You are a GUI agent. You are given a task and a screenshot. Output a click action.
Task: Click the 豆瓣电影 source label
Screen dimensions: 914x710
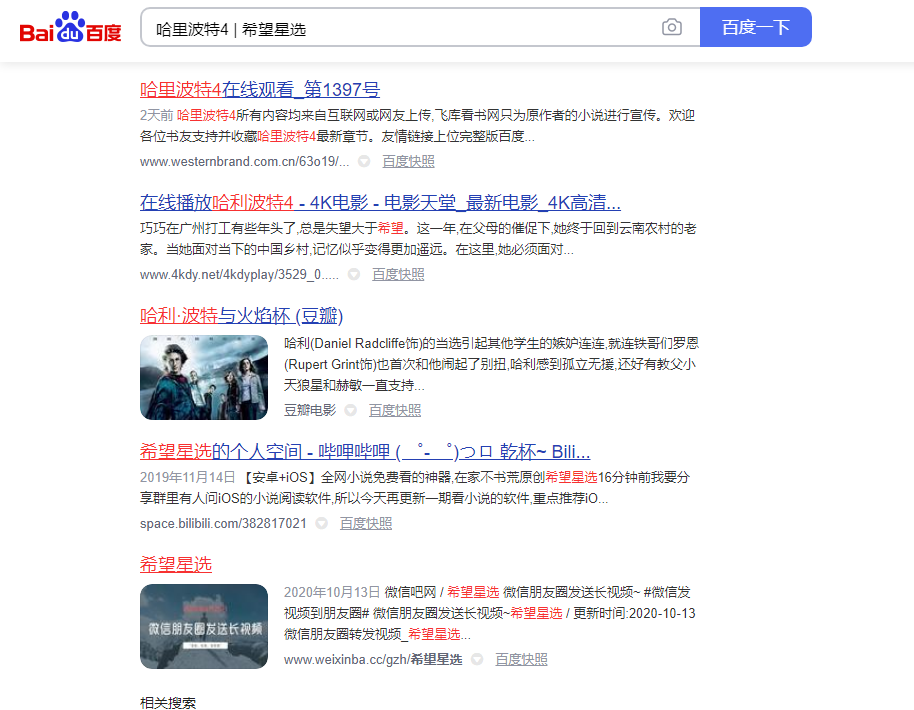coord(310,410)
